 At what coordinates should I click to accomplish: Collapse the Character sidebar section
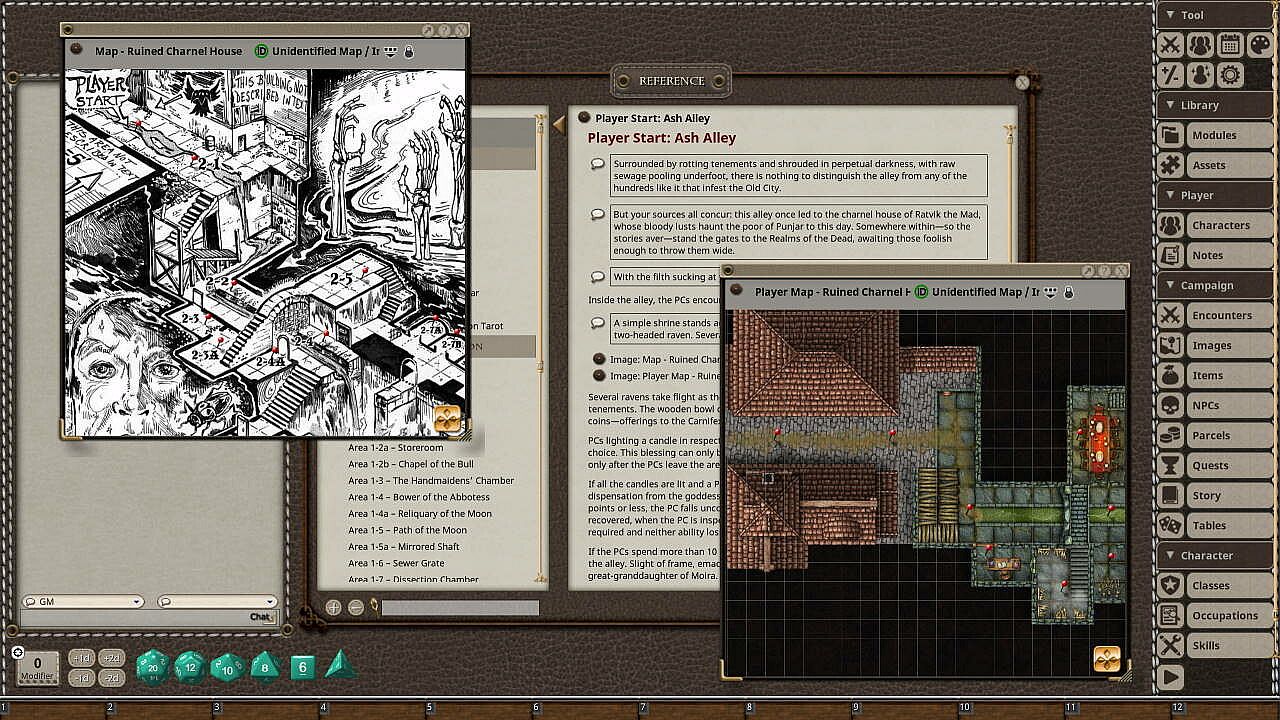[1215, 555]
